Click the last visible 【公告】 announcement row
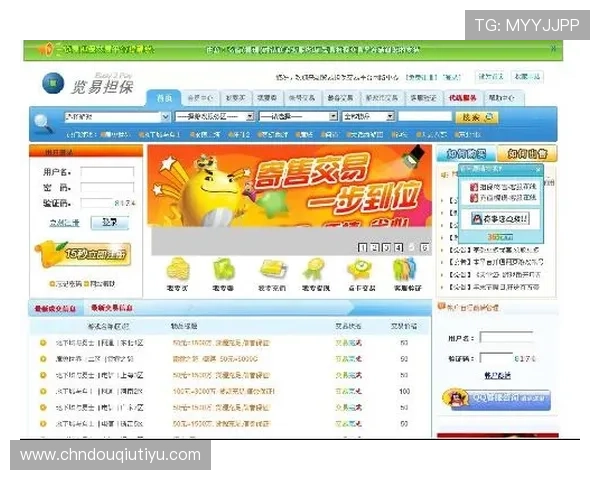The height and width of the screenshot is (480, 600). tap(494, 287)
